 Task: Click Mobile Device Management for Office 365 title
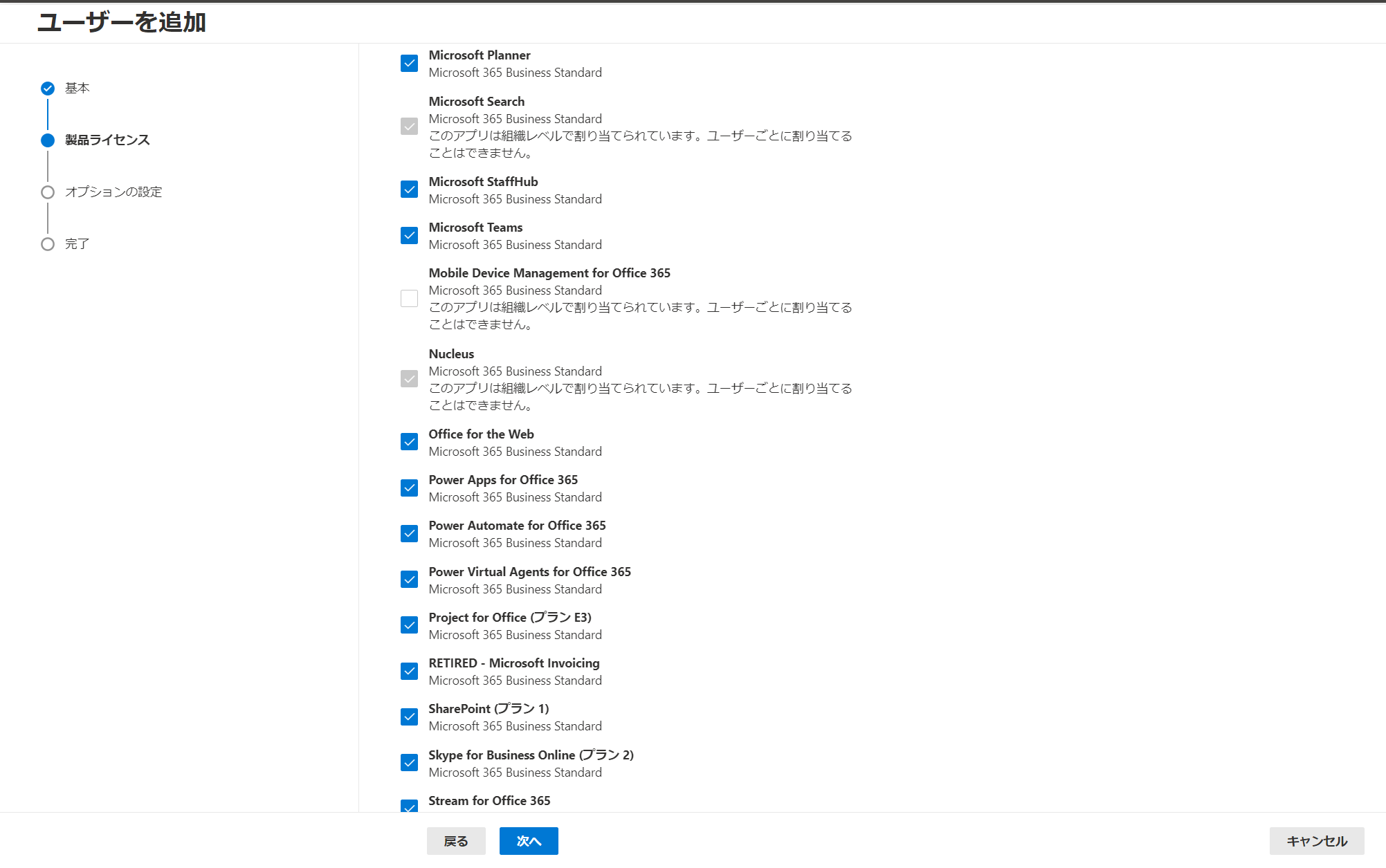(549, 273)
